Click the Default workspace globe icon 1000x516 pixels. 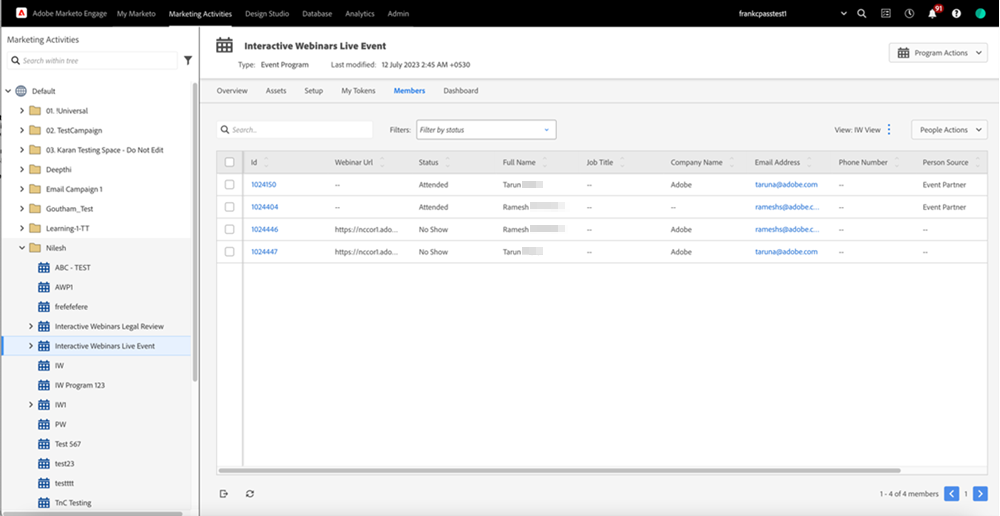coord(21,91)
